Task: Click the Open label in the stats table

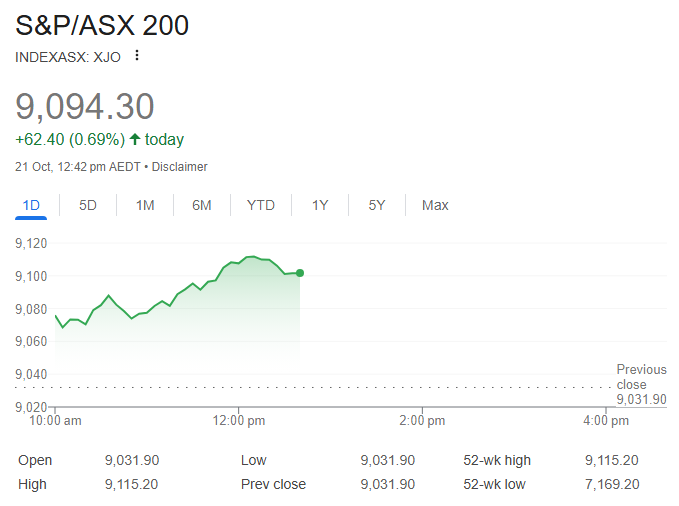Action: (x=35, y=460)
